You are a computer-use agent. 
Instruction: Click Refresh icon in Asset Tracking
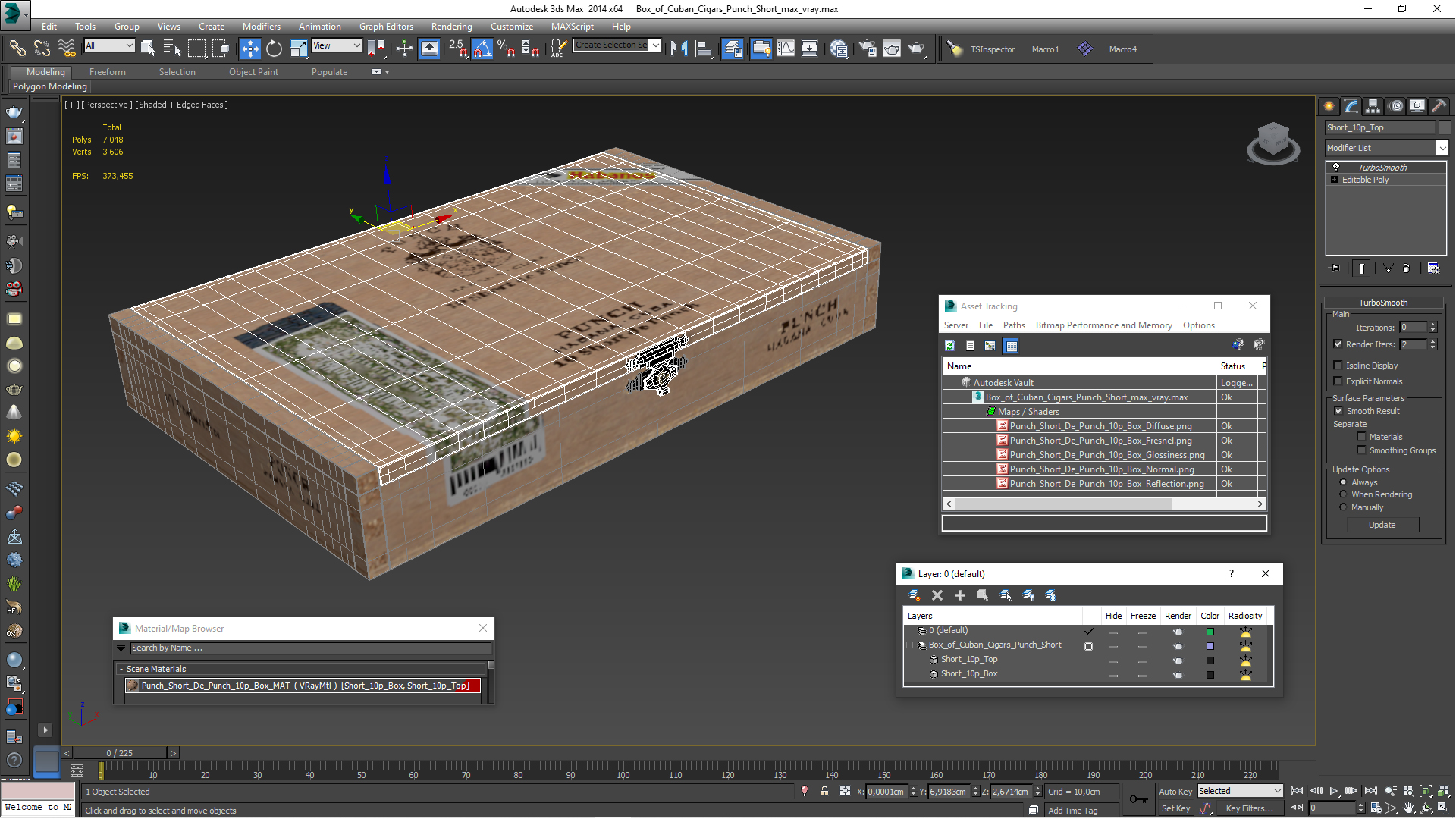[x=949, y=346]
